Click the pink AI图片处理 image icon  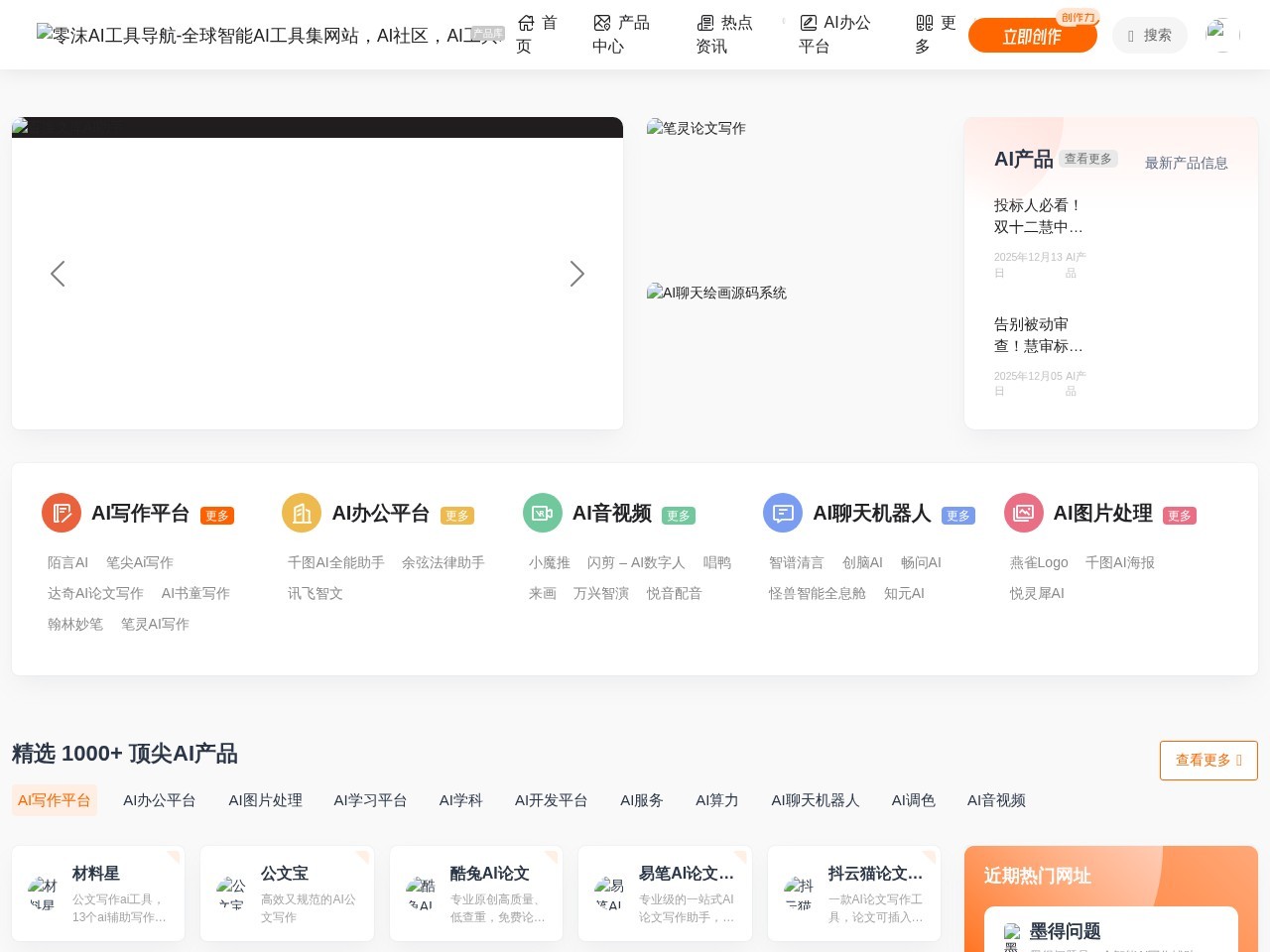[1023, 513]
